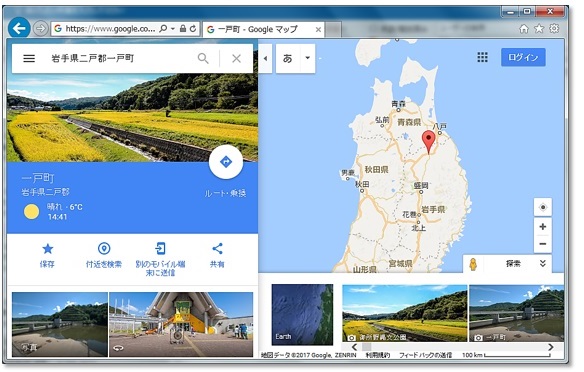Viewport: 584px width, 372px height.
Task: Open the Google apps grid icon
Action: (x=482, y=57)
